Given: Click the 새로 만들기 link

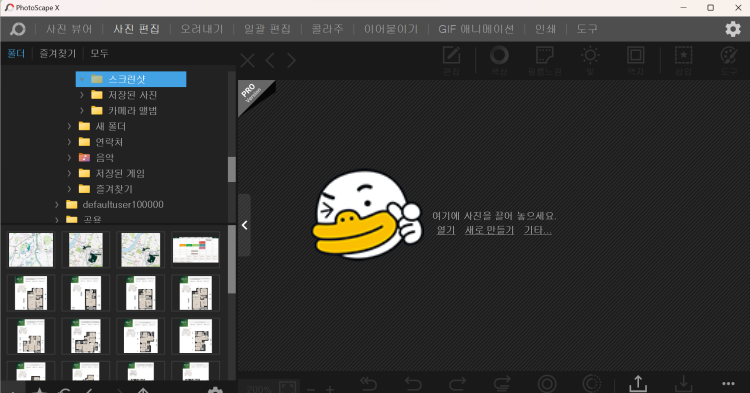Looking at the screenshot, I should click(x=489, y=230).
